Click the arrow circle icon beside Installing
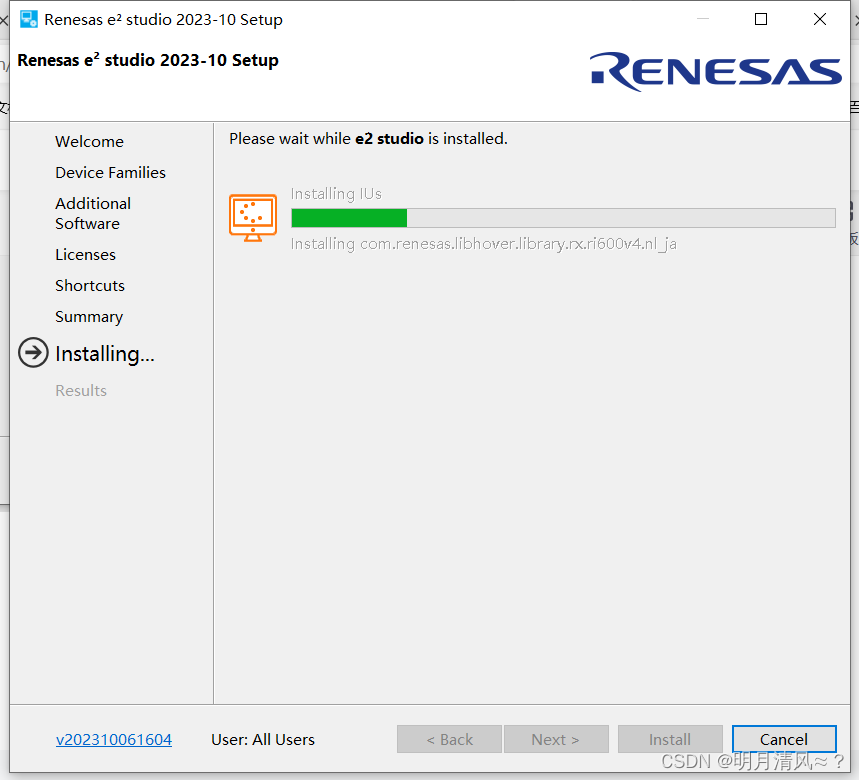 33,352
